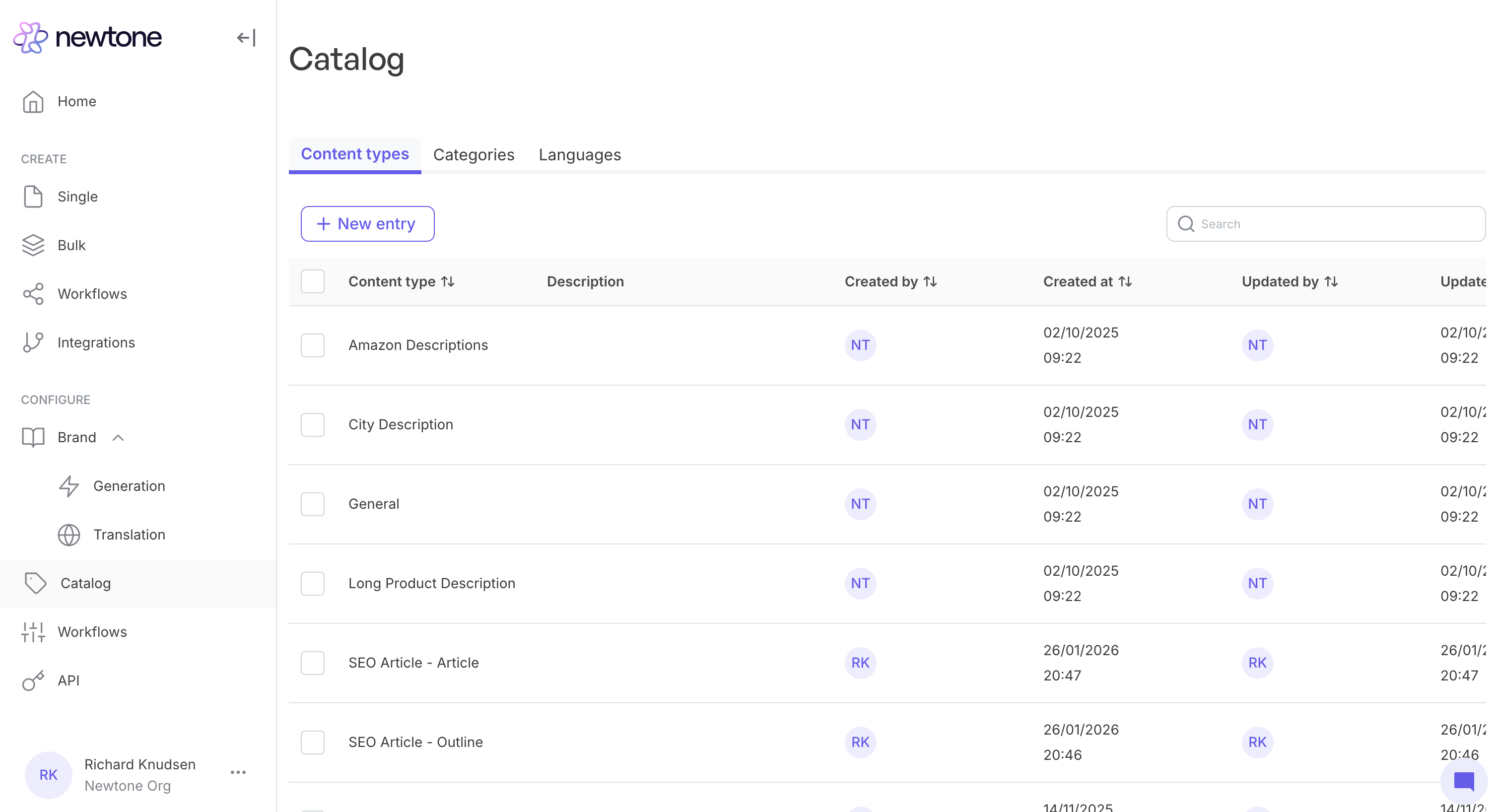Image resolution: width=1497 pixels, height=812 pixels.
Task: Tick the SEO Article - Outline checkbox
Action: tap(313, 742)
